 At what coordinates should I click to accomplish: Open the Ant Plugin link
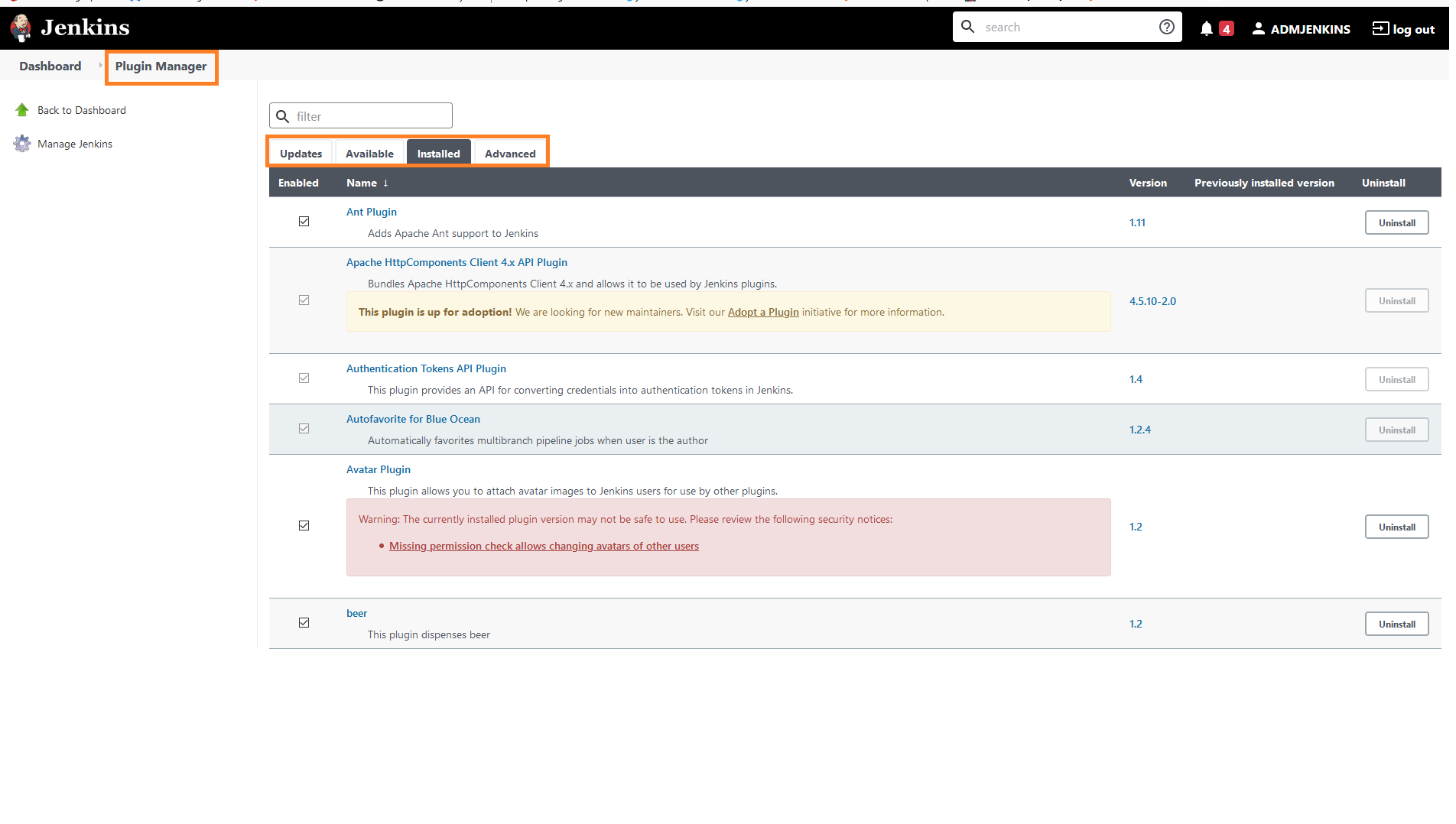tap(372, 212)
